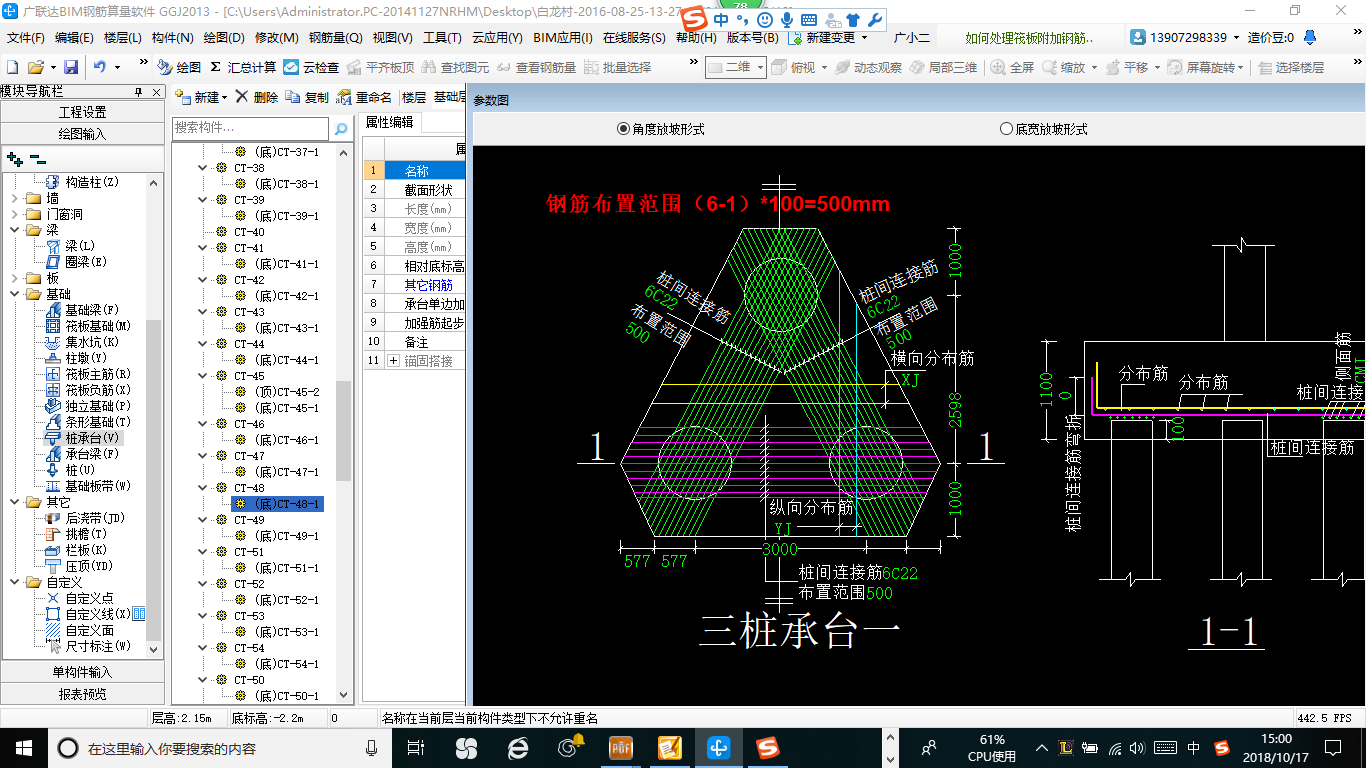This screenshot has height=768, width=1366.
Task: Collapse the CT-45 component node
Action: click(x=204, y=376)
